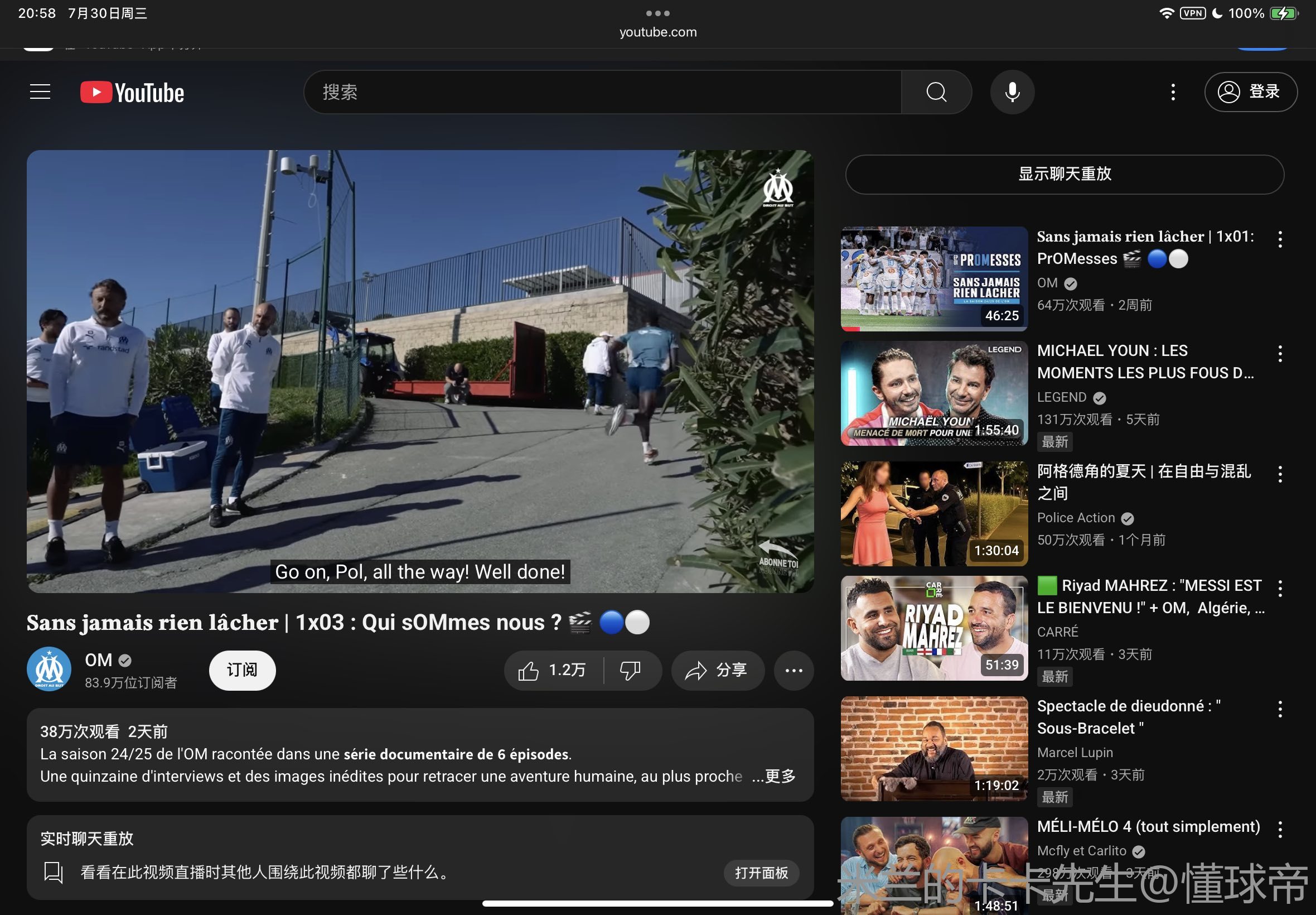Viewport: 1316px width, 915px height.
Task: Open the OM channel avatar
Action: click(x=49, y=669)
